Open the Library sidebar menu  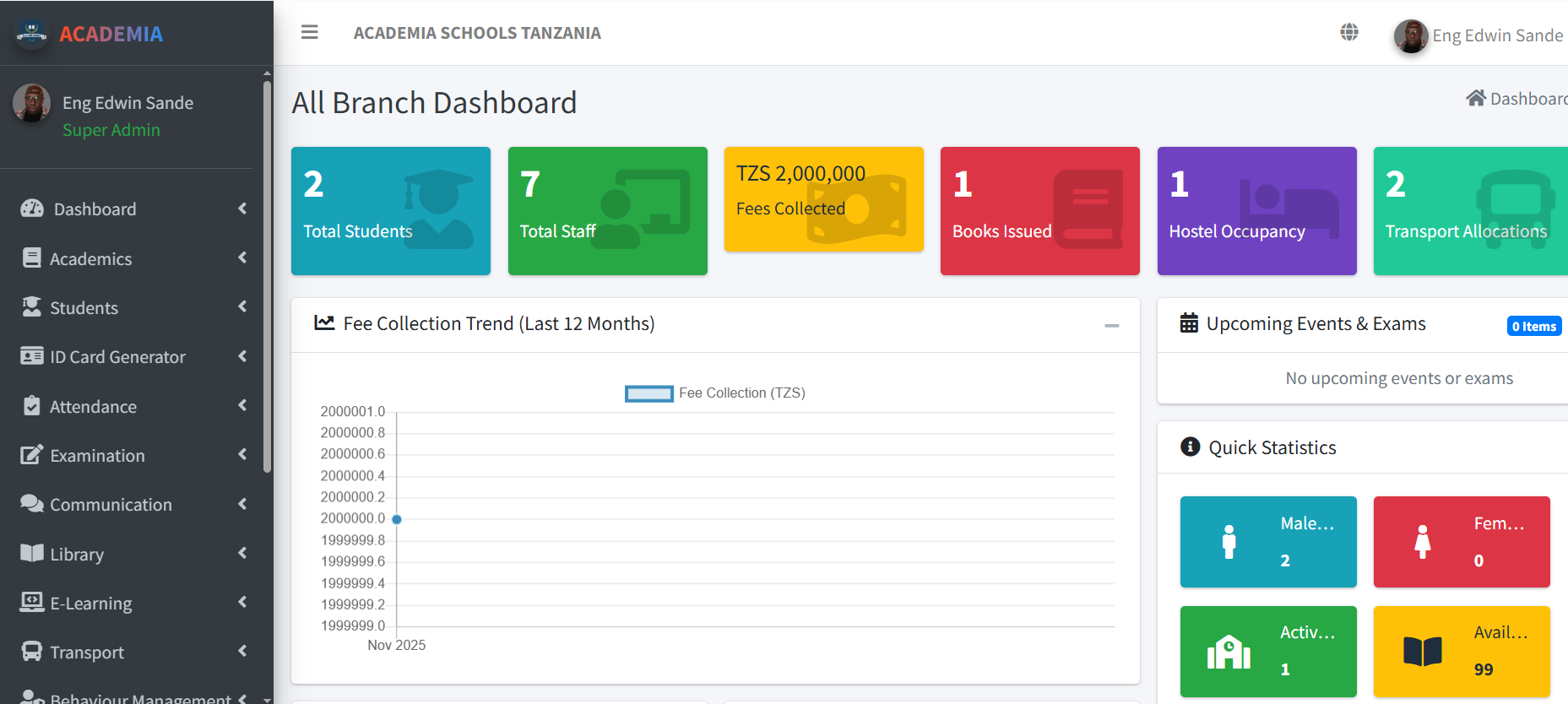77,555
